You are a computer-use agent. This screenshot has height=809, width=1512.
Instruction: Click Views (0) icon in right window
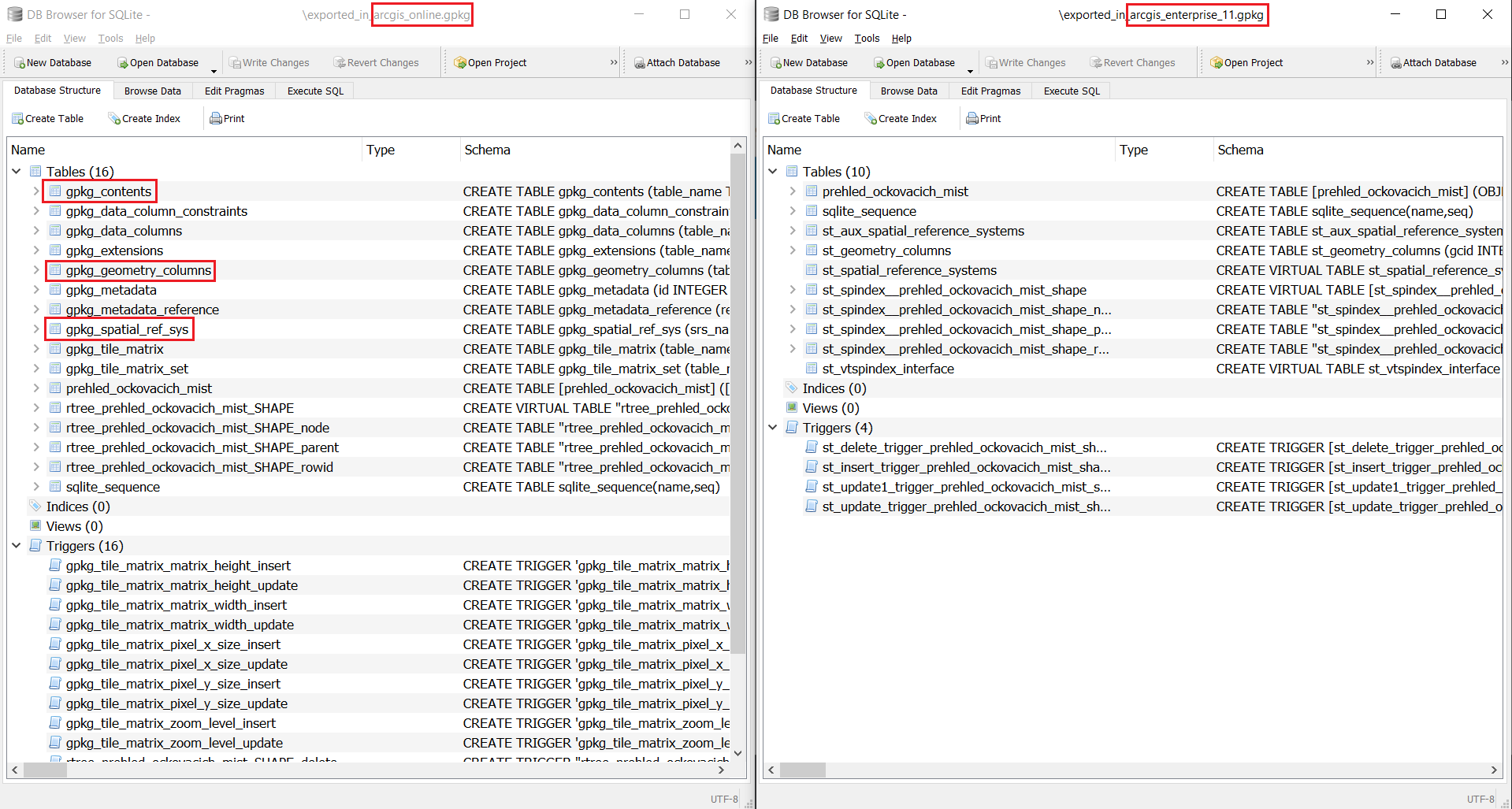point(792,407)
